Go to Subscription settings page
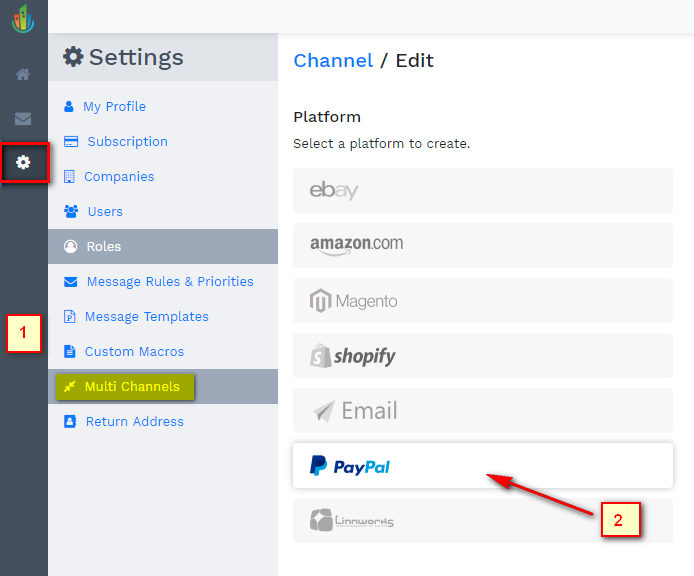This screenshot has width=694, height=576. [127, 142]
